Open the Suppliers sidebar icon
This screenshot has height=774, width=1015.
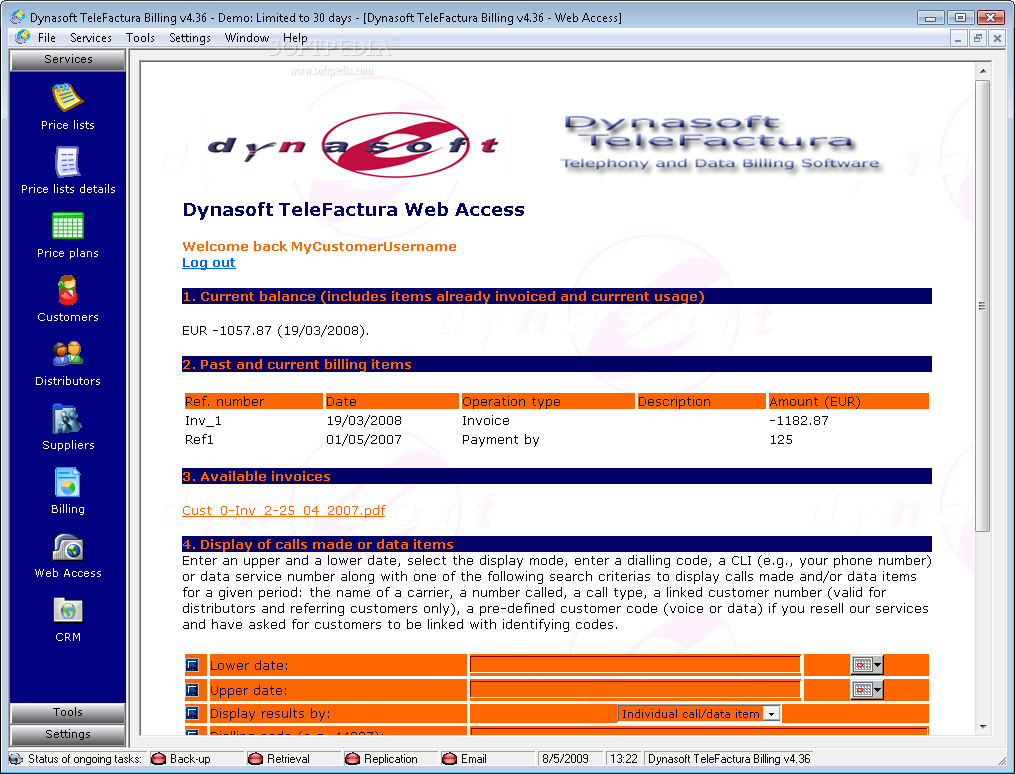tap(67, 418)
